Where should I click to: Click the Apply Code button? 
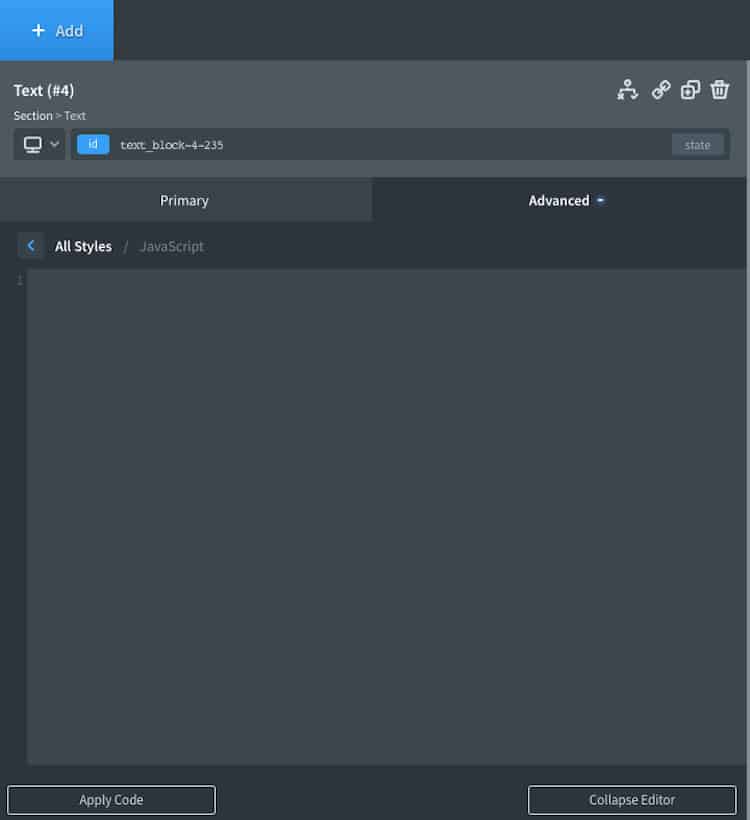pyautogui.click(x=111, y=800)
